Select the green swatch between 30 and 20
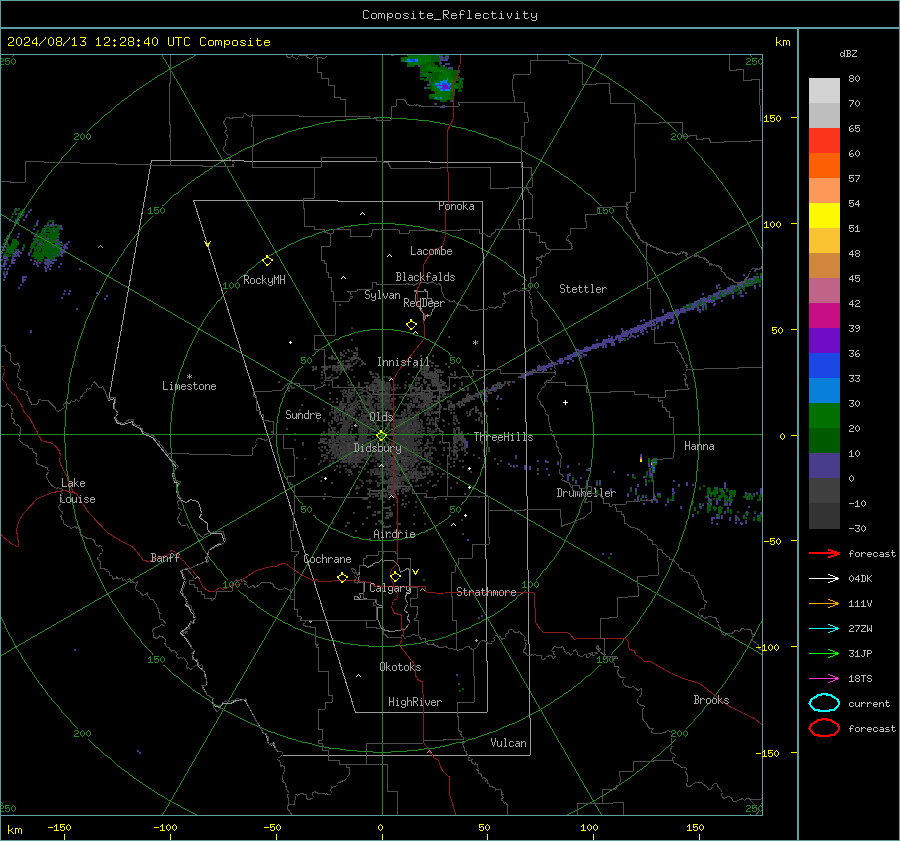 click(824, 416)
